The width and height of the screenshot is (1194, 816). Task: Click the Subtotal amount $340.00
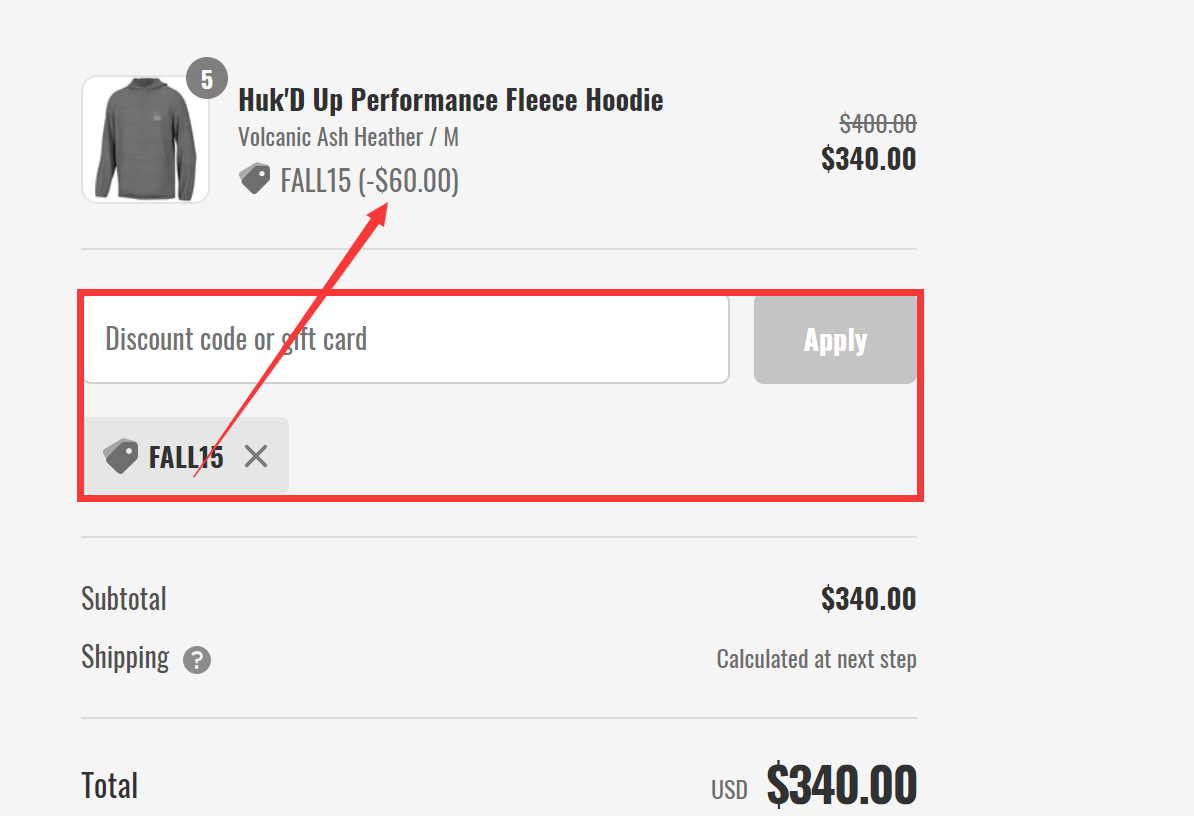[x=868, y=598]
